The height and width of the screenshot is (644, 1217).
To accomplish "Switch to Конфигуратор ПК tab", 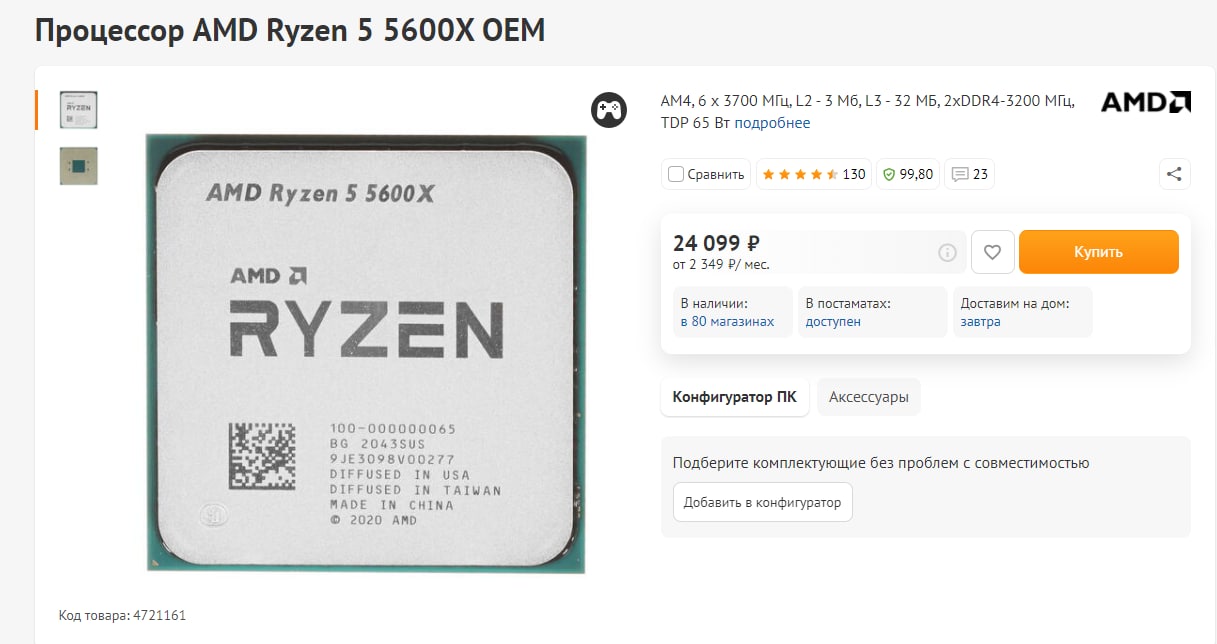I will point(735,397).
